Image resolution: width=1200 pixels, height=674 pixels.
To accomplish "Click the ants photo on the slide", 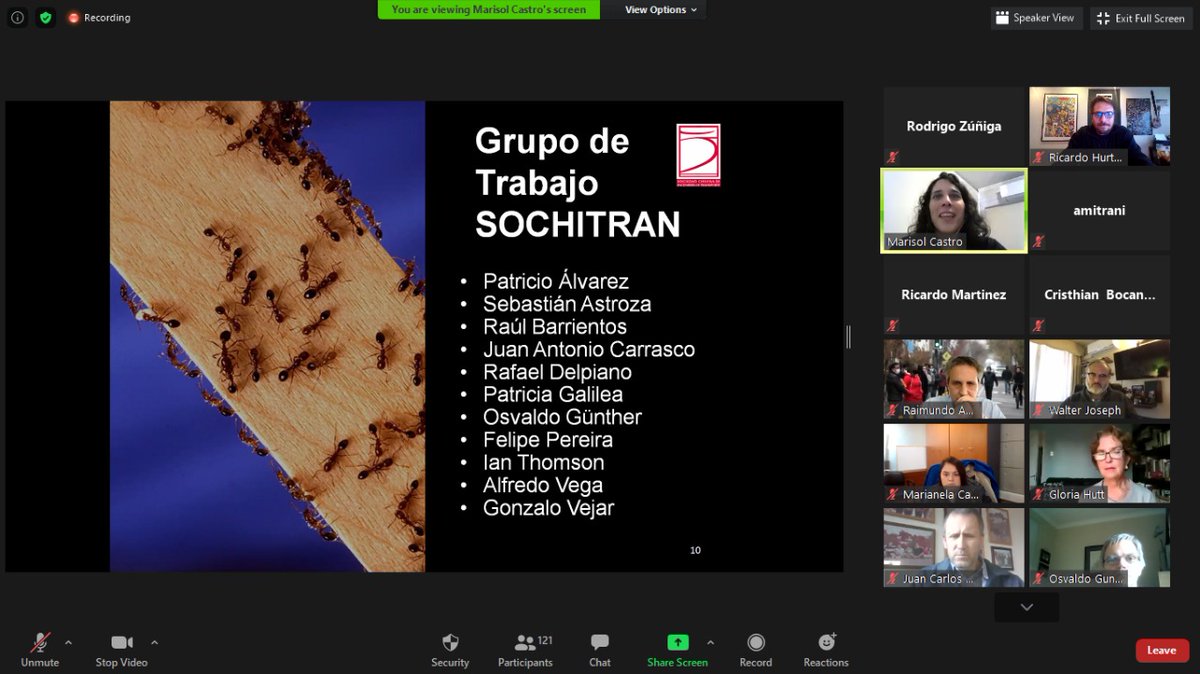I will click(x=268, y=336).
